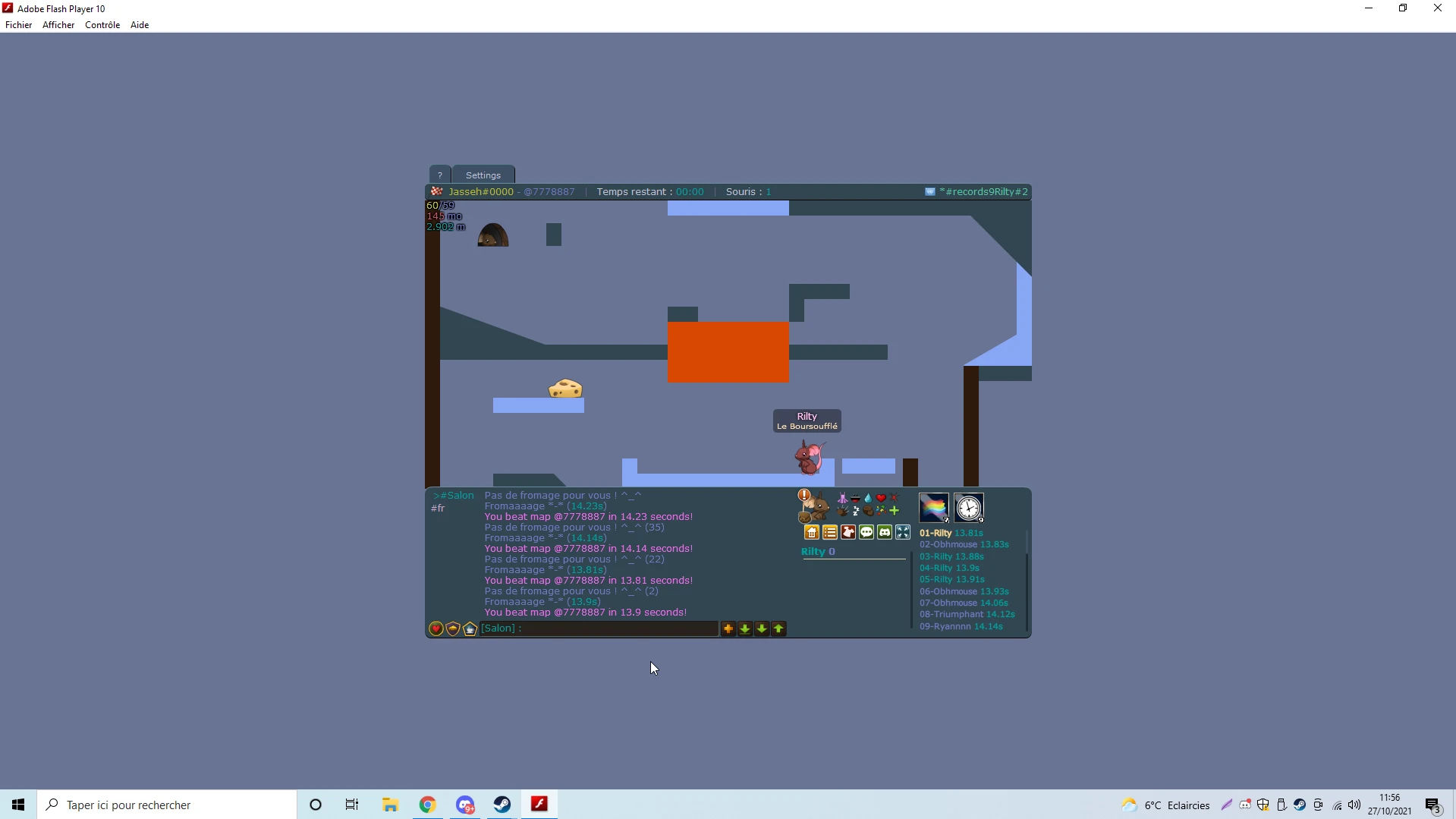Image resolution: width=1456 pixels, height=819 pixels.
Task: Open Discord from the taskbar
Action: coord(465,805)
